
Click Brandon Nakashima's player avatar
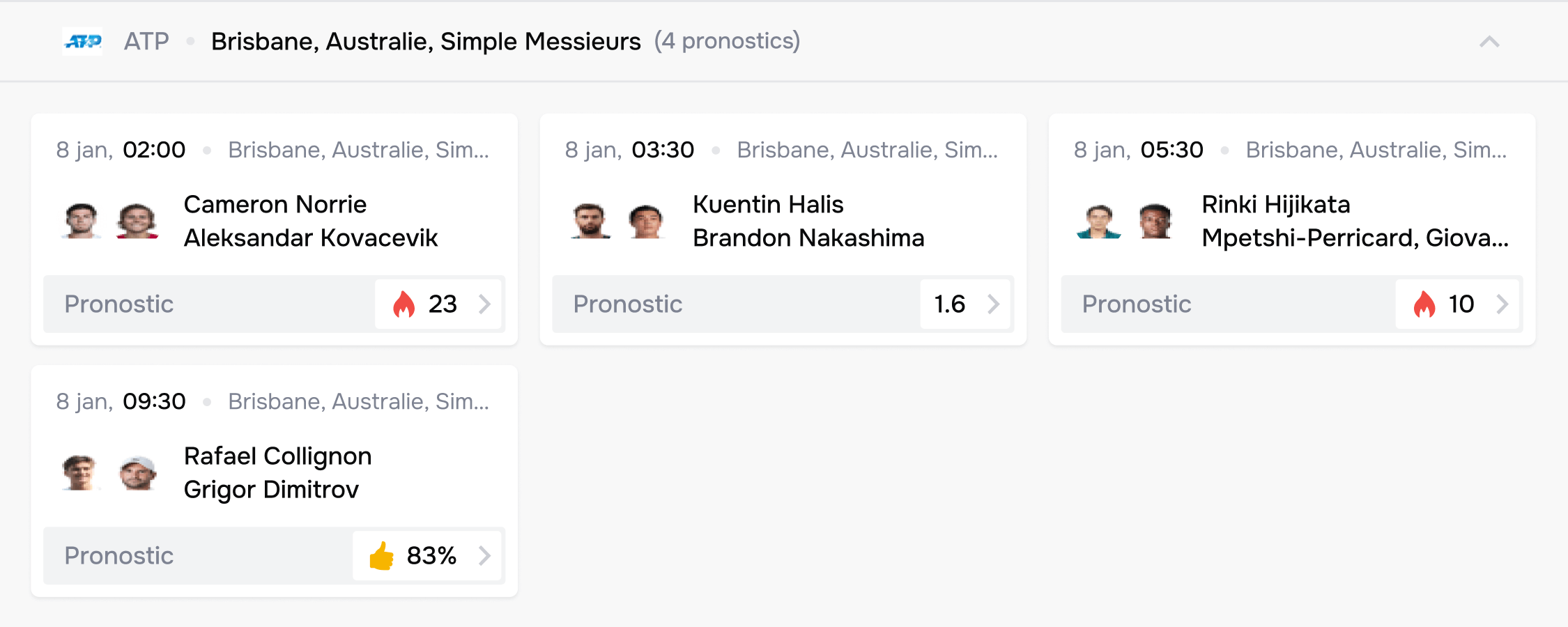(x=646, y=222)
